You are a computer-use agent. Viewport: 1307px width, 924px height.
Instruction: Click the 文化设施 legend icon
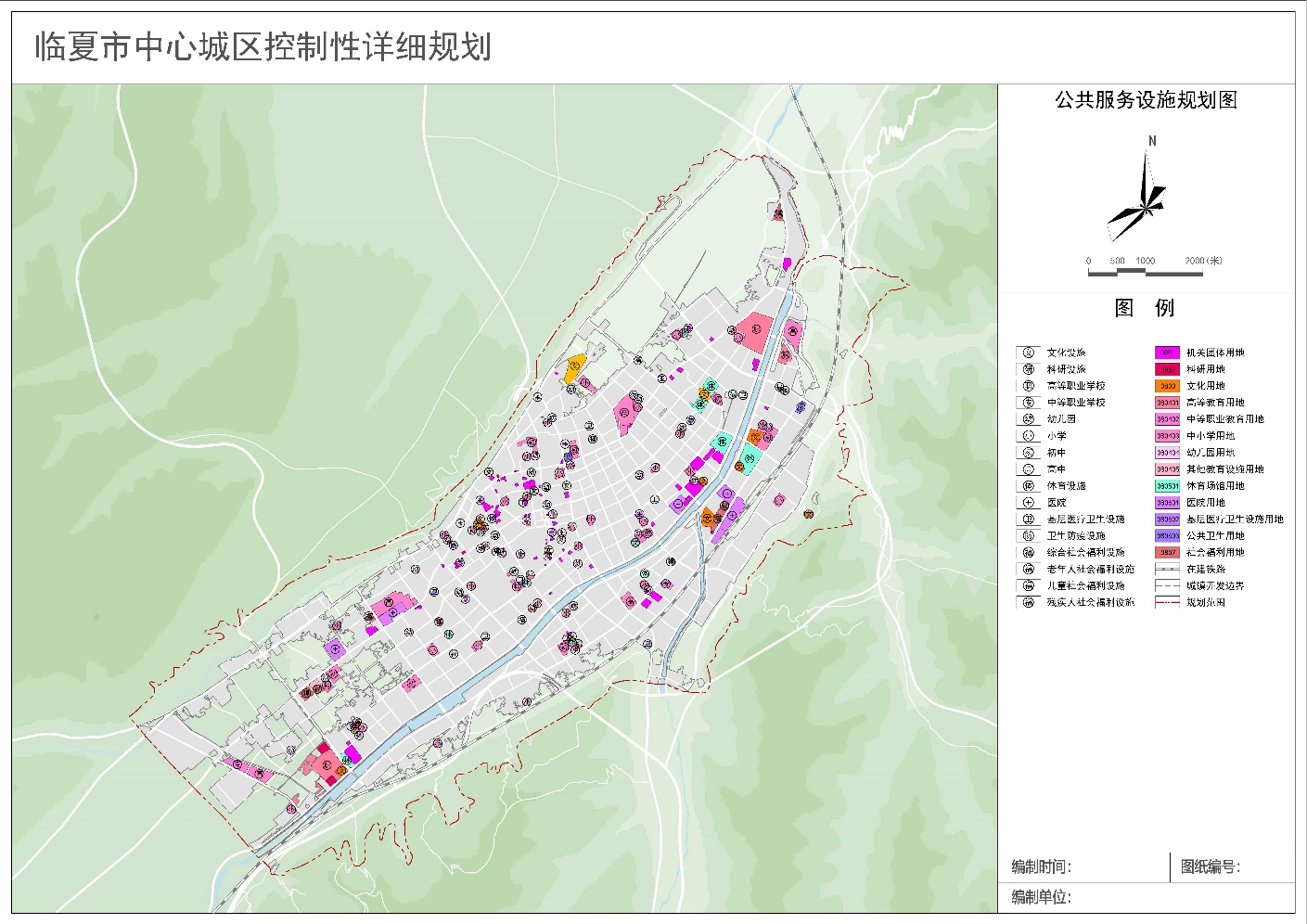pyautogui.click(x=1028, y=353)
